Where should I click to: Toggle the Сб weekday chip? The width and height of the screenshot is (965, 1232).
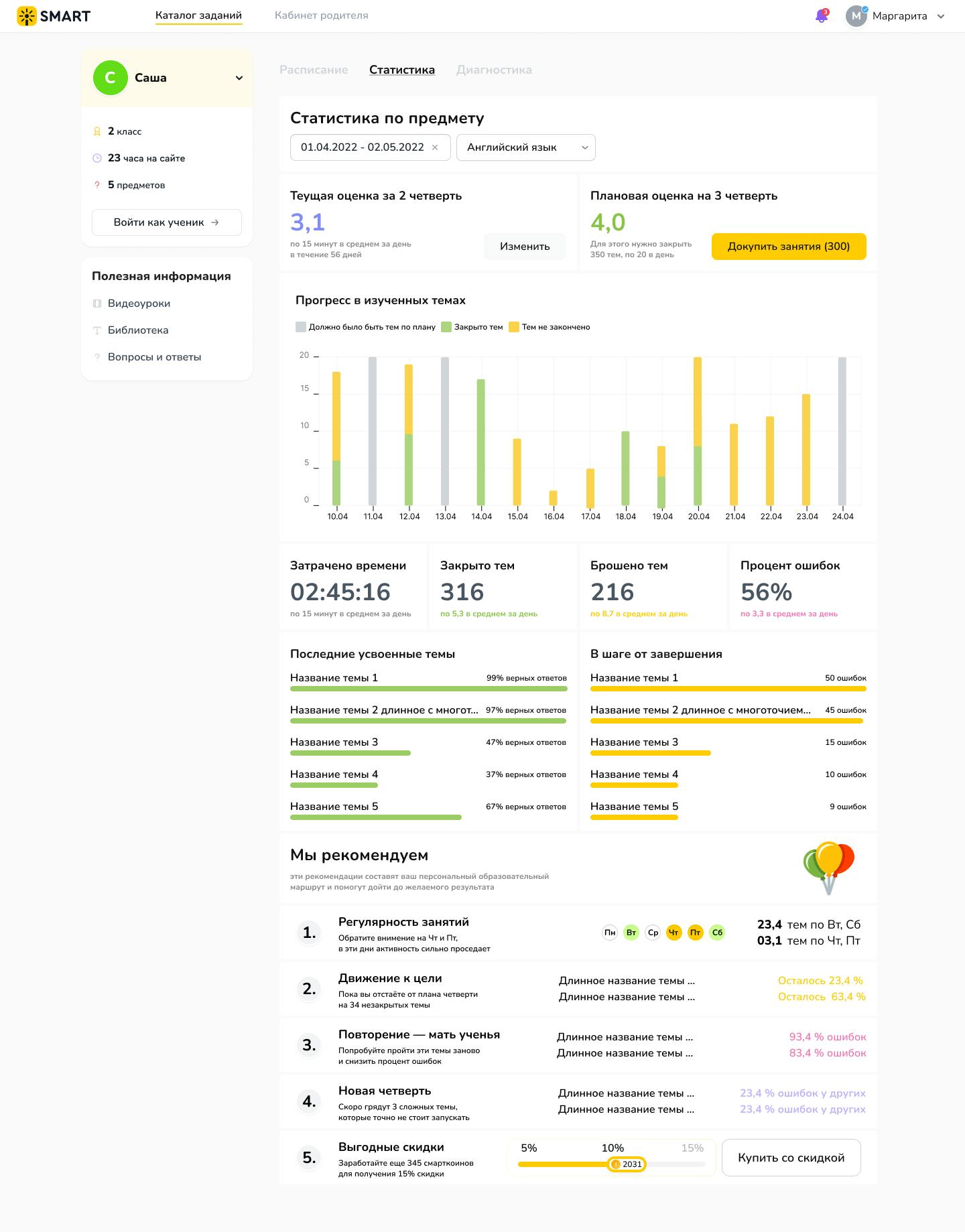pos(717,933)
